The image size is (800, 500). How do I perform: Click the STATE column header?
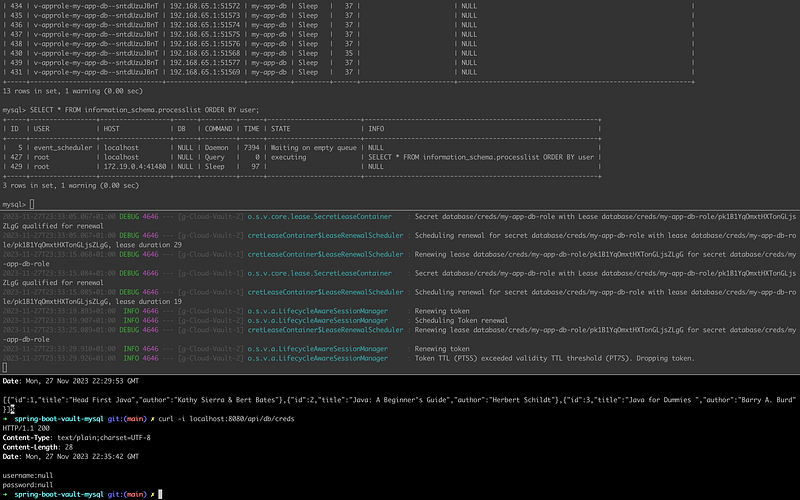pyautogui.click(x=281, y=129)
